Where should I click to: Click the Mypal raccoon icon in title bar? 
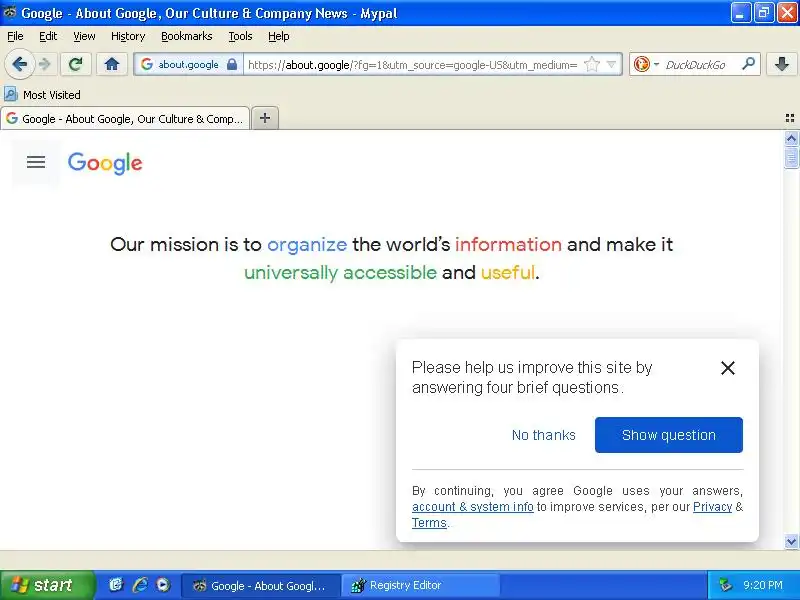[10, 12]
